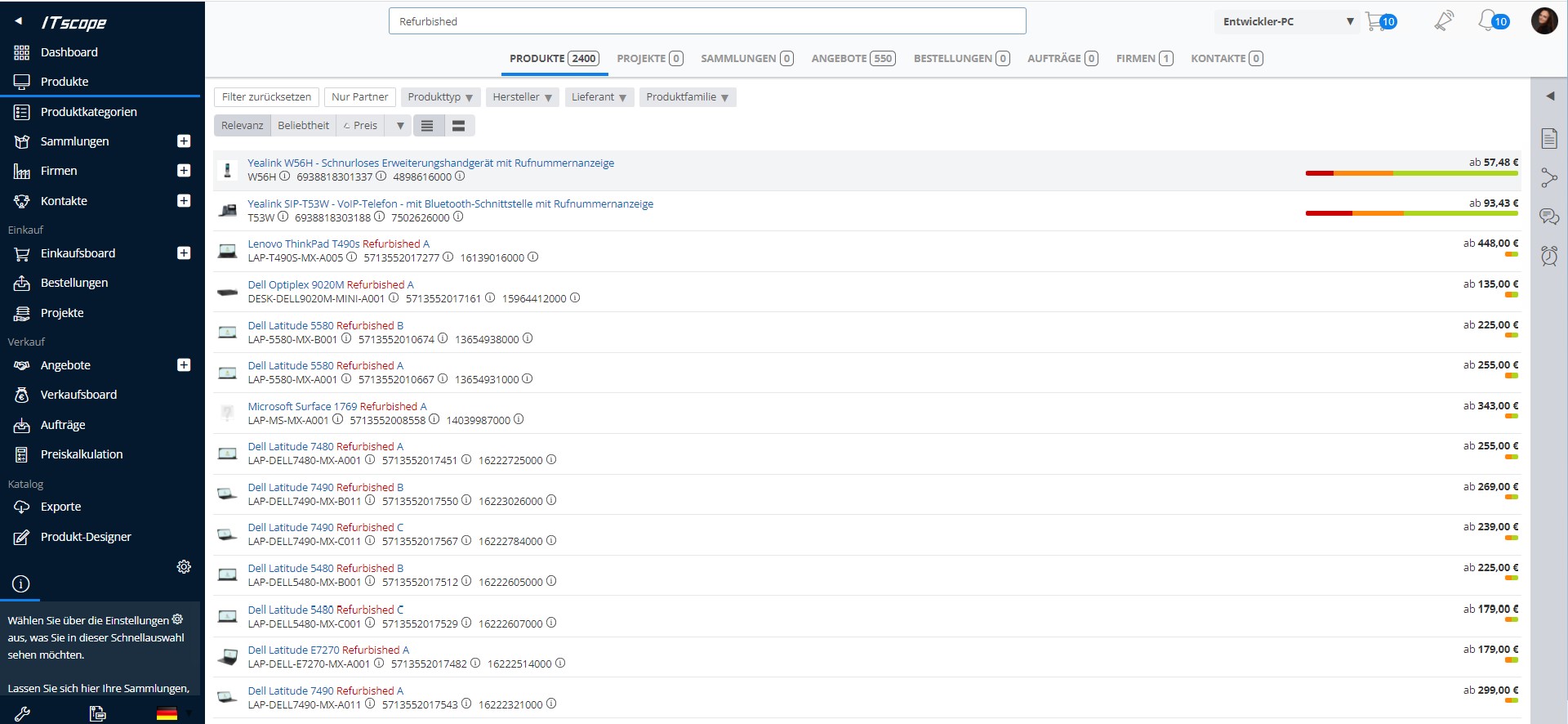
Task: Open Microsoft Surface 1769 Refurbished A
Action: (x=337, y=407)
